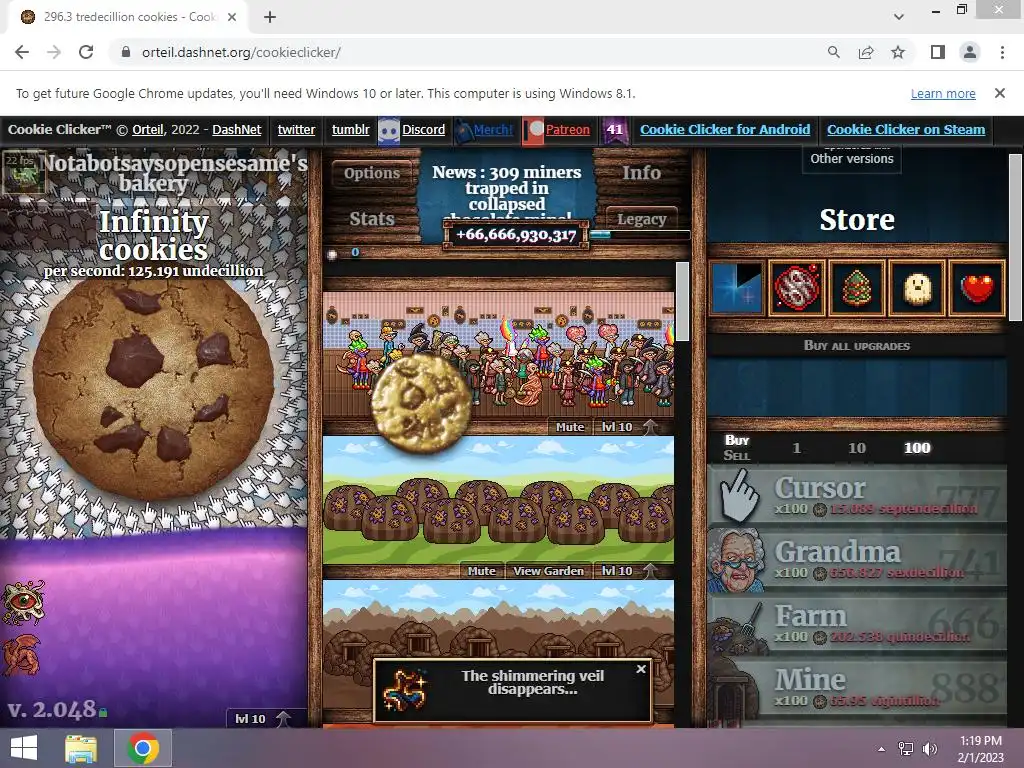Open the Info menu
This screenshot has width=1024, height=768.
(x=641, y=172)
